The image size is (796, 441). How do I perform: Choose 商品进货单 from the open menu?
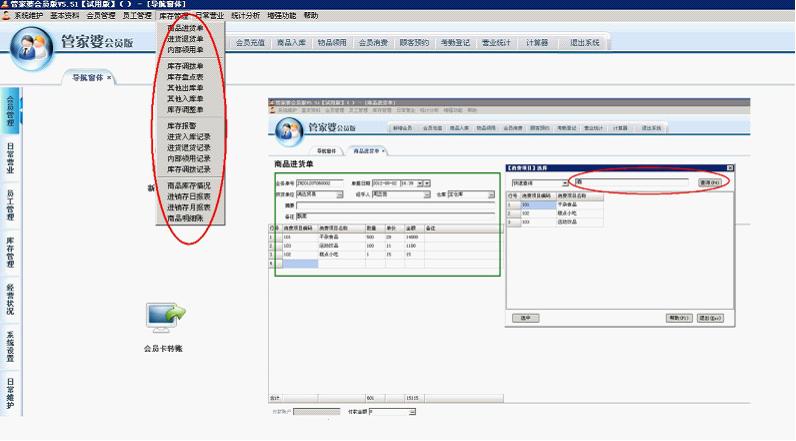(185, 28)
